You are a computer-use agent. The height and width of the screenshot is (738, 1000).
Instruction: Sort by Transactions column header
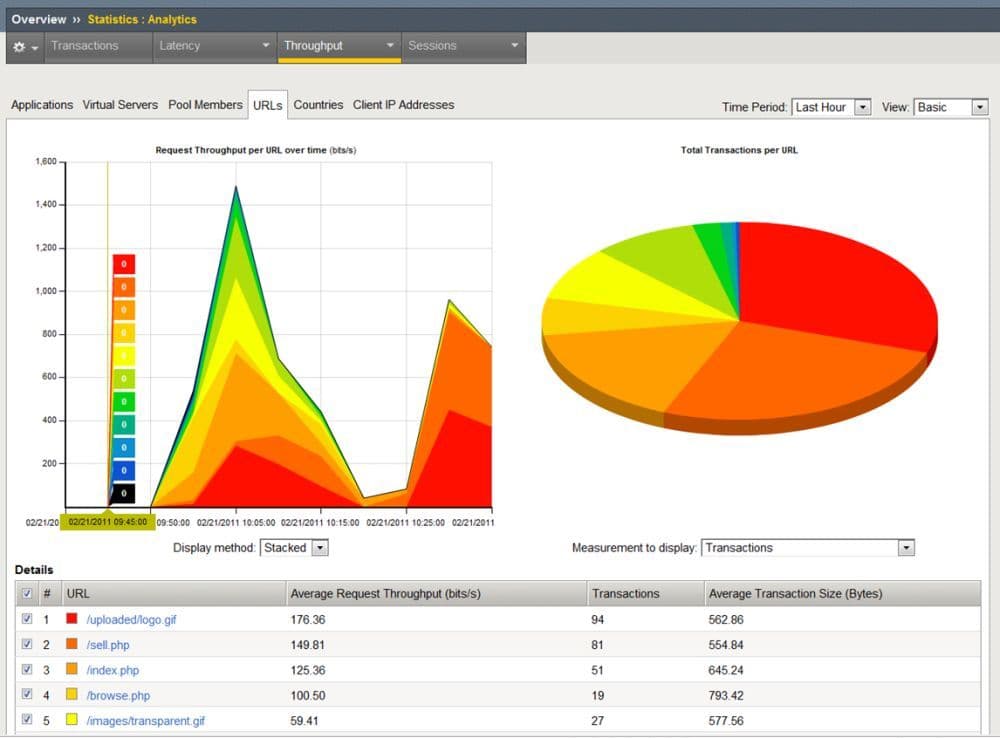(x=626, y=594)
